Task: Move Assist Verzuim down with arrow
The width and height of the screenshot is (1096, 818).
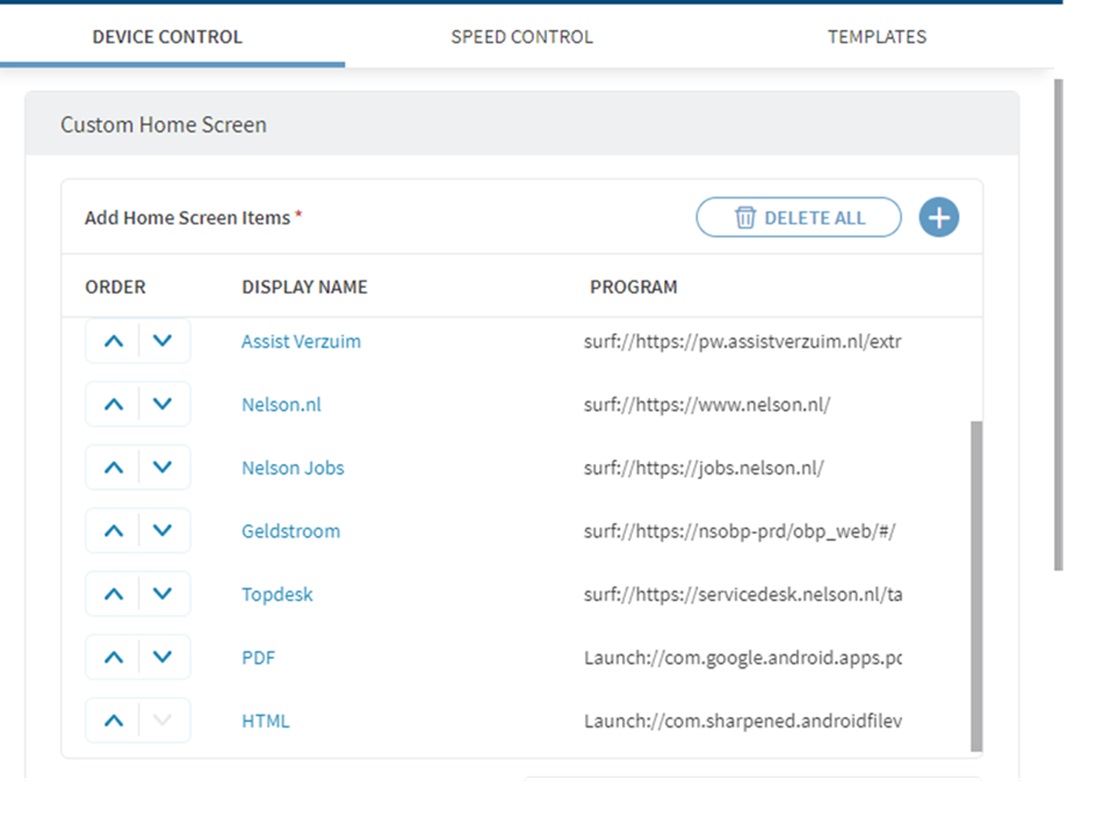Action: (163, 341)
